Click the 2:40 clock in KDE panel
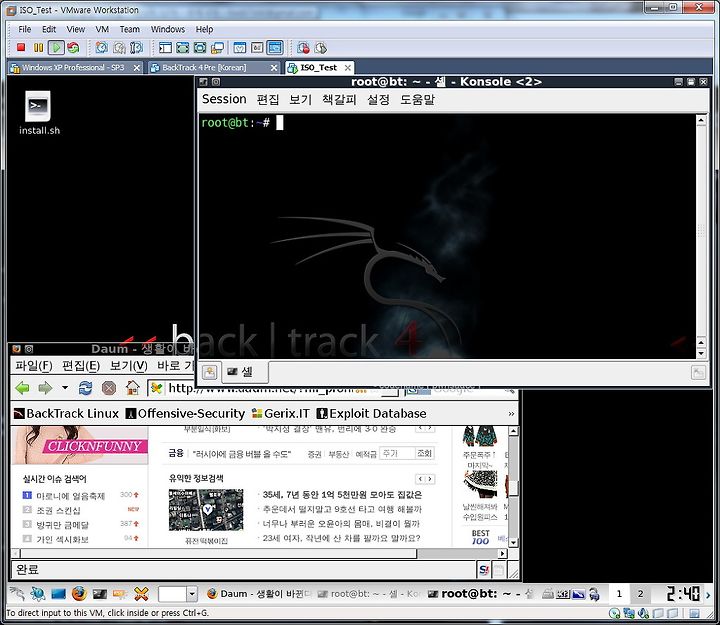This screenshot has height=625, width=720. [683, 594]
